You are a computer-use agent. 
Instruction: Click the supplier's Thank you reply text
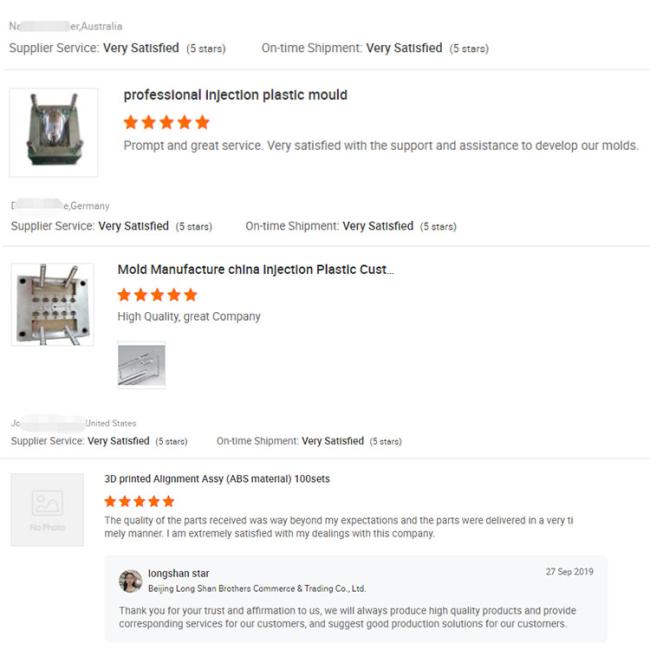[x=347, y=617]
